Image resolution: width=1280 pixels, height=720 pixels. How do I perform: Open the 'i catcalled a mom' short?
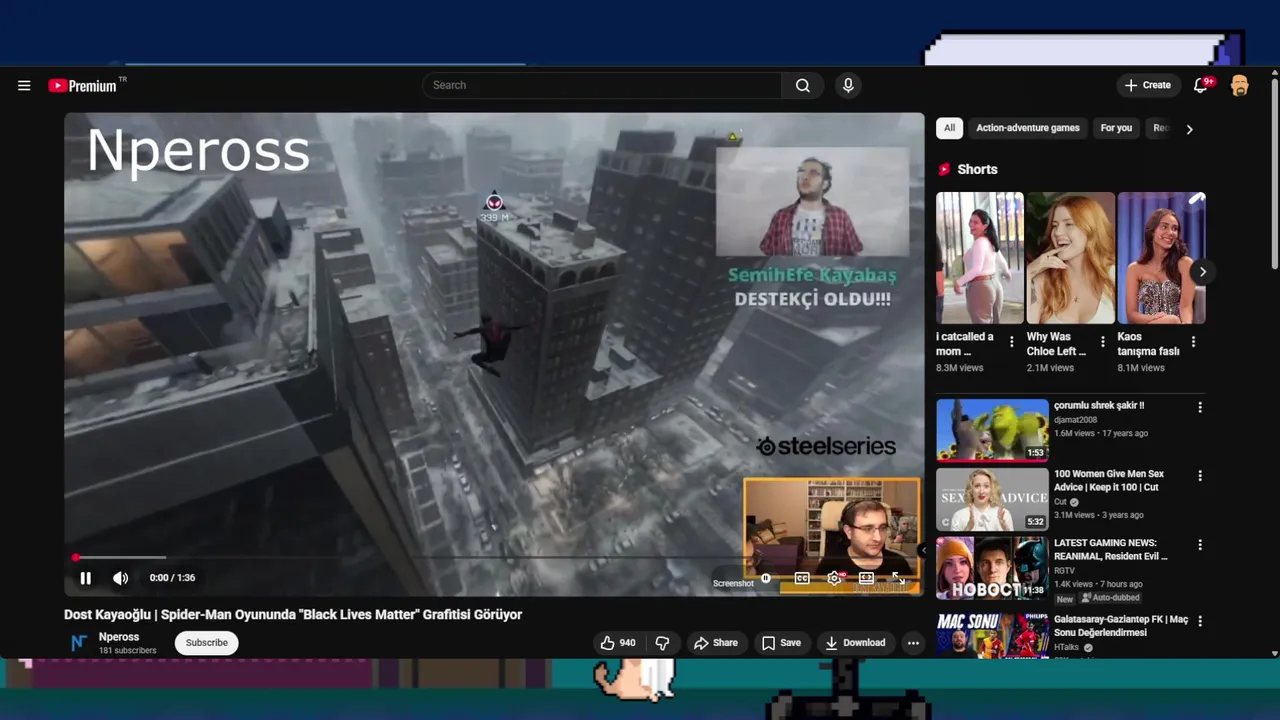coord(979,258)
